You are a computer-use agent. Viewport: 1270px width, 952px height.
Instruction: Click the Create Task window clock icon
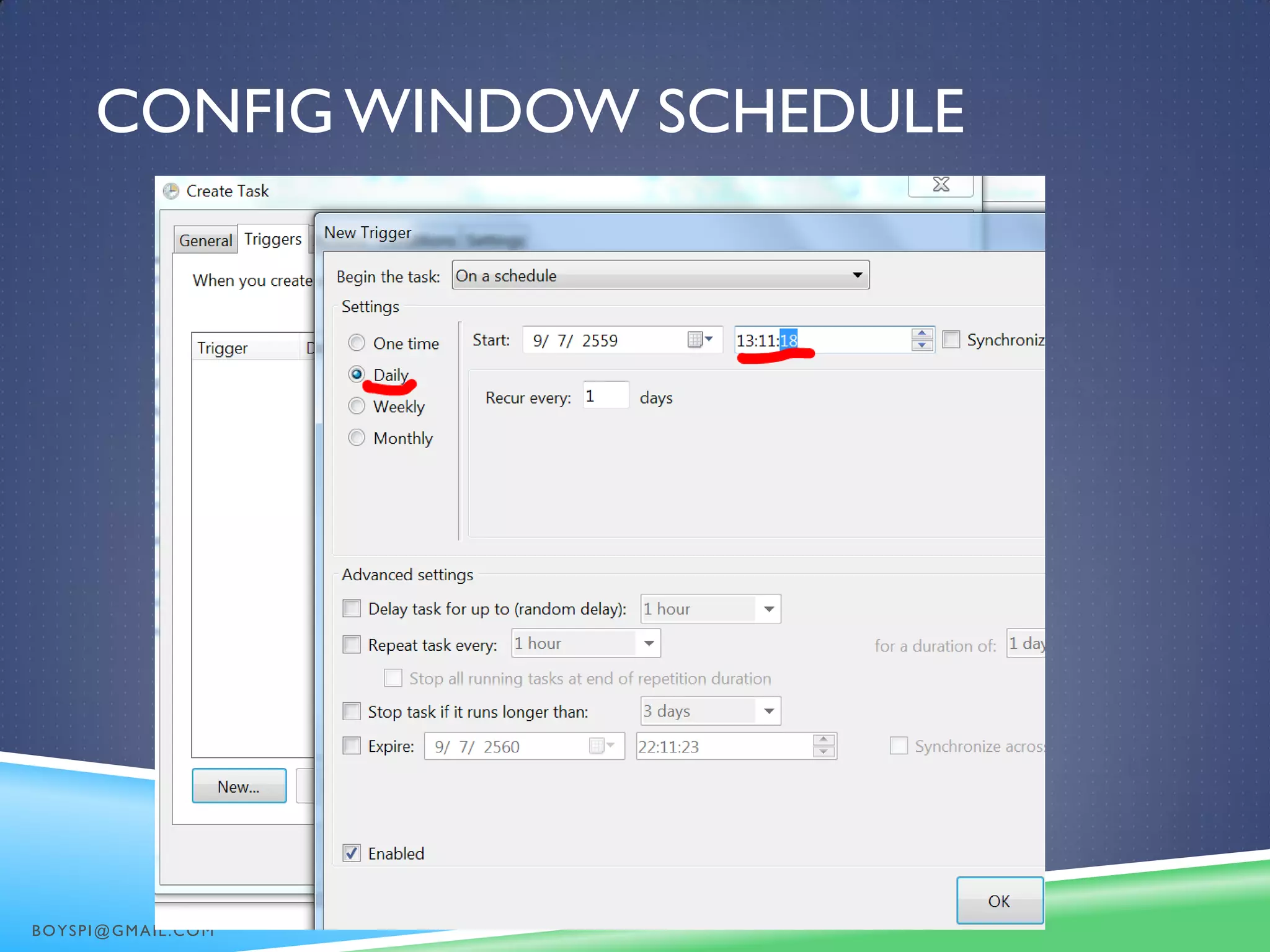[x=171, y=191]
